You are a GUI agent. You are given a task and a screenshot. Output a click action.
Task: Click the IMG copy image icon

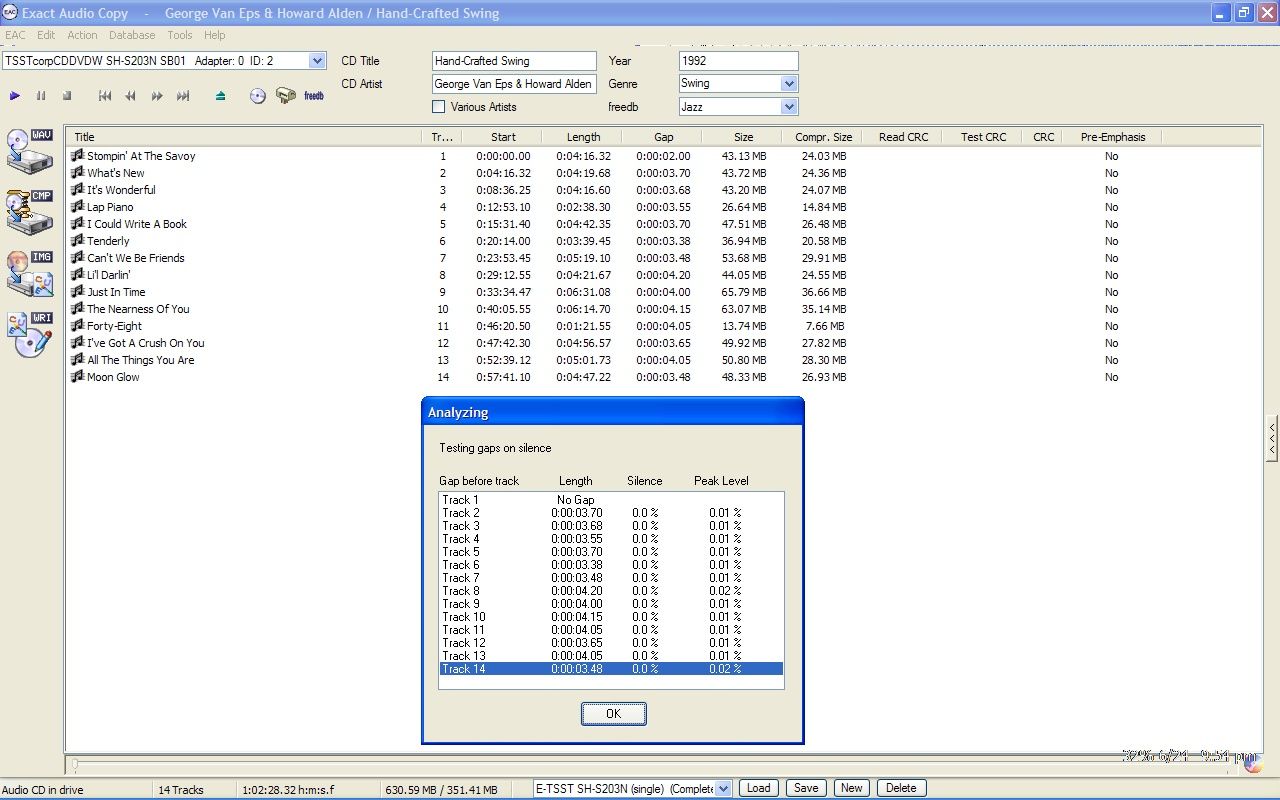click(x=30, y=273)
